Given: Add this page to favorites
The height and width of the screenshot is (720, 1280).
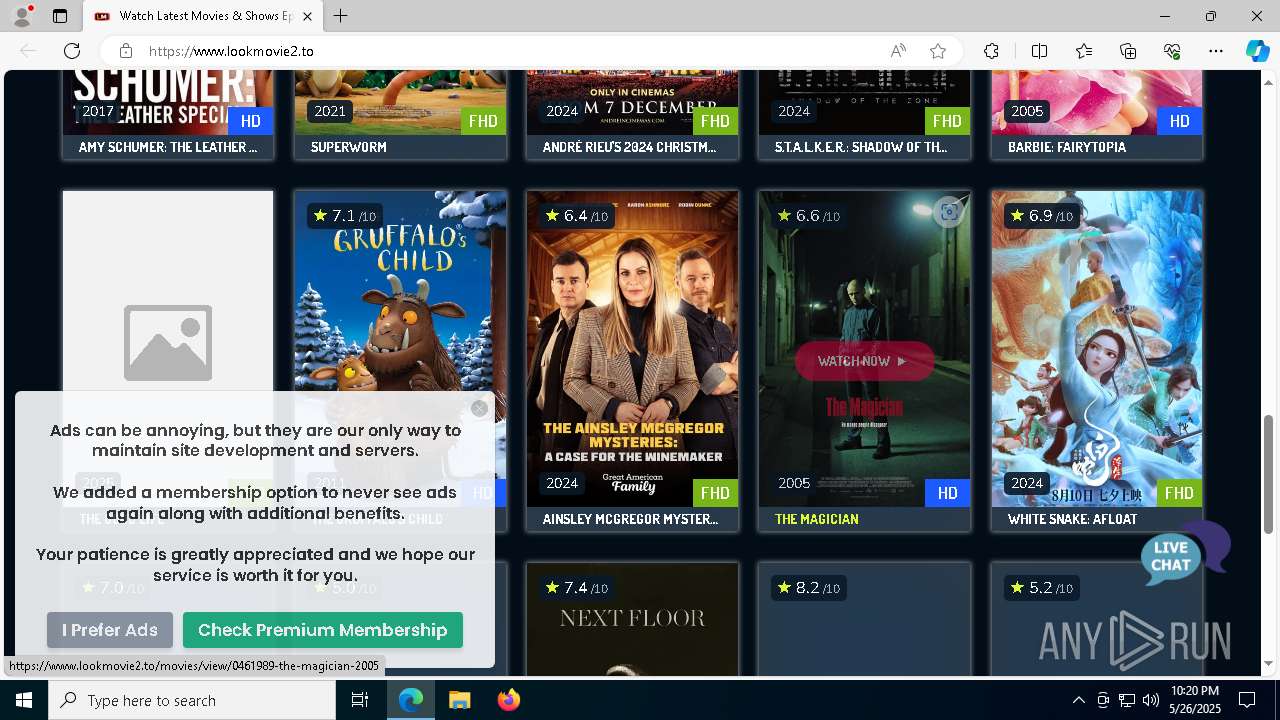Looking at the screenshot, I should (938, 51).
